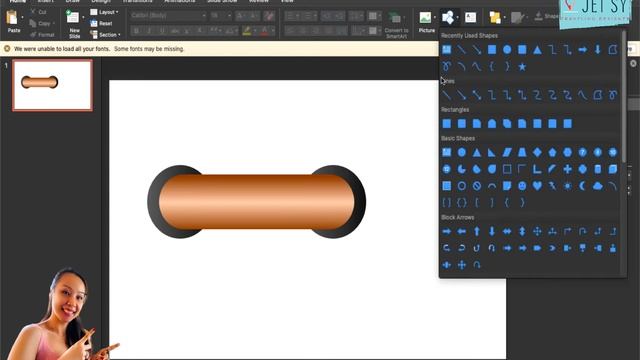Dismiss the missing fonts warning bar
The height and width of the screenshot is (360, 640).
[7, 49]
